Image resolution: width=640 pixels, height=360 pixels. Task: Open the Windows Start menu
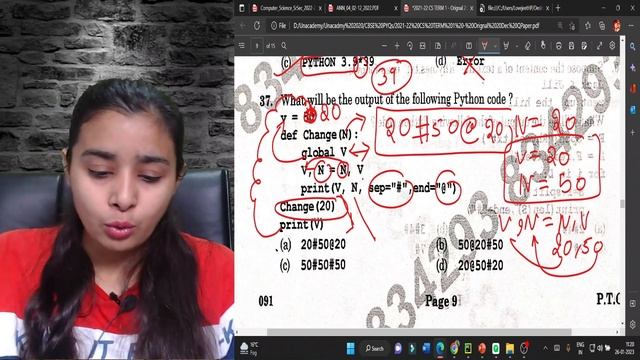tap(351, 349)
